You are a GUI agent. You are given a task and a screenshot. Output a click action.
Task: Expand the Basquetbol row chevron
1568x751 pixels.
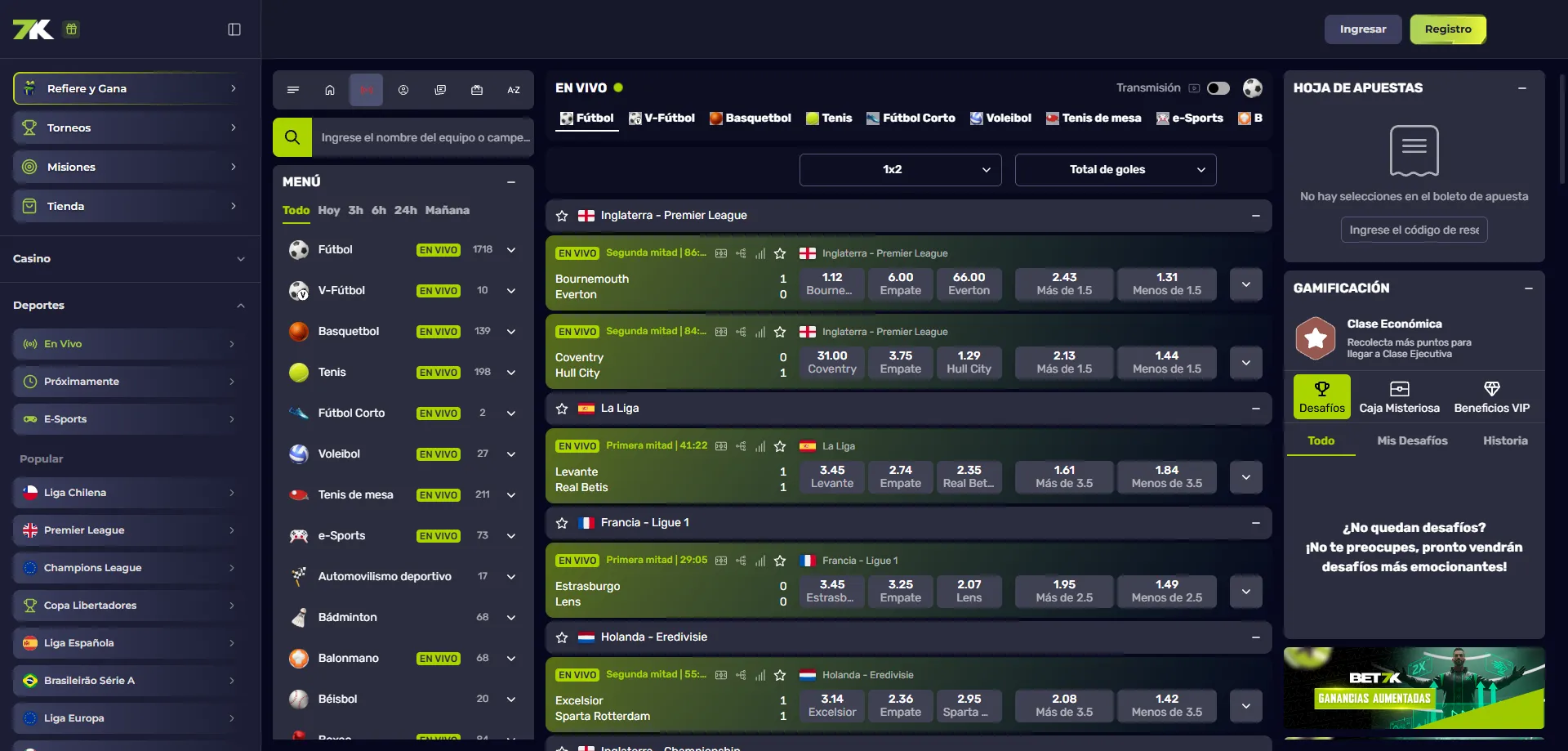[x=511, y=332]
